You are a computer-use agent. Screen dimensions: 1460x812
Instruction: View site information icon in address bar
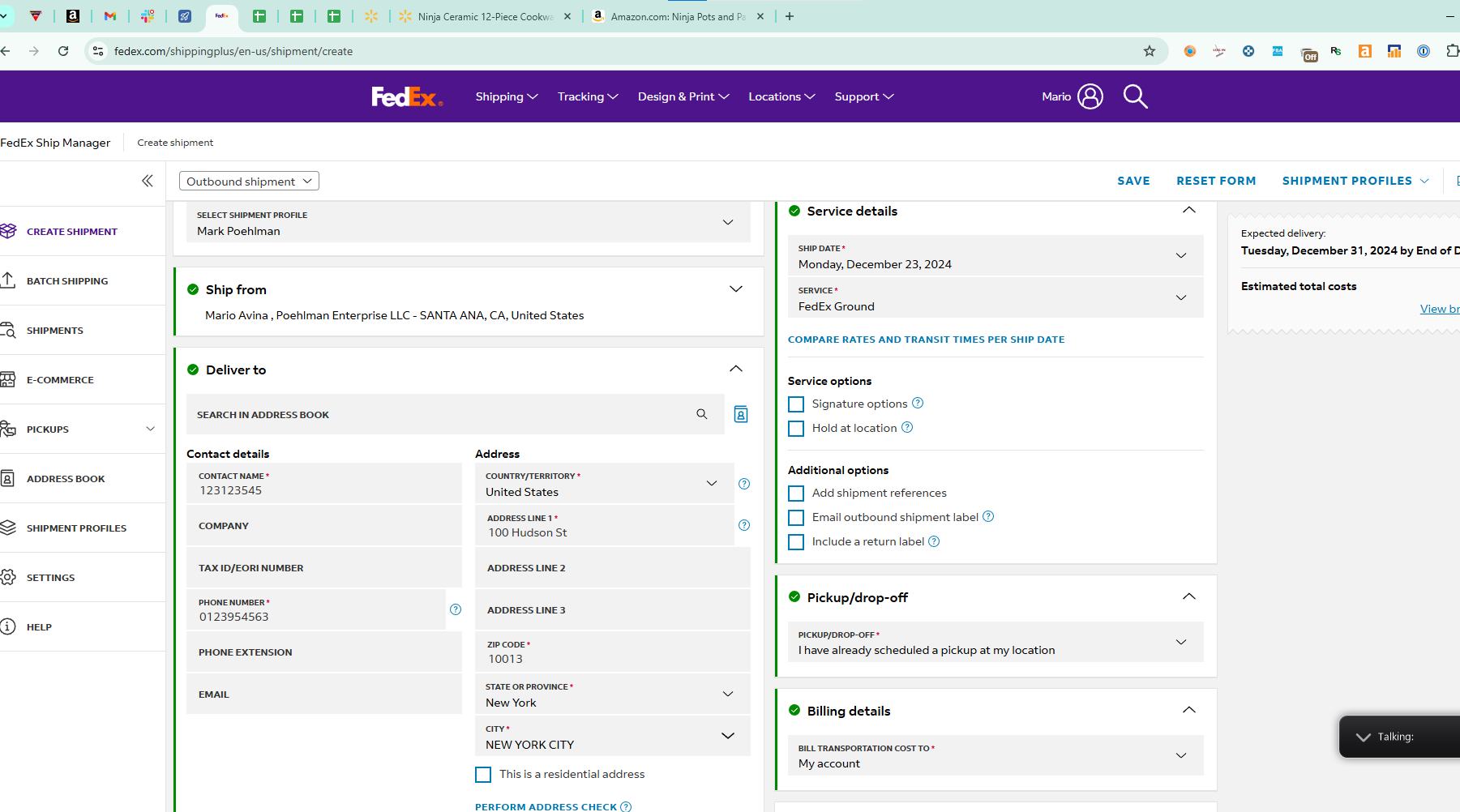pos(98,51)
